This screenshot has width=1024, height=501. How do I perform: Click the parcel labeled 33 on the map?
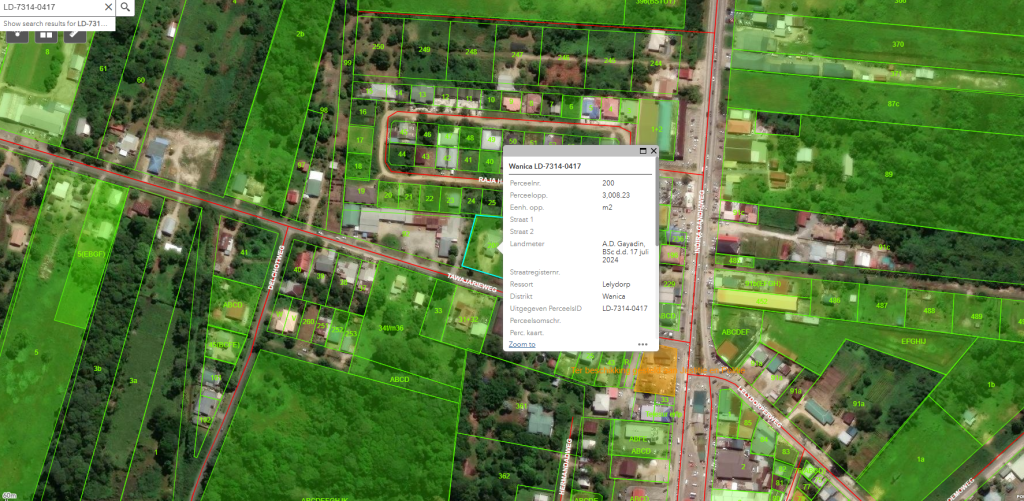[x=438, y=311]
